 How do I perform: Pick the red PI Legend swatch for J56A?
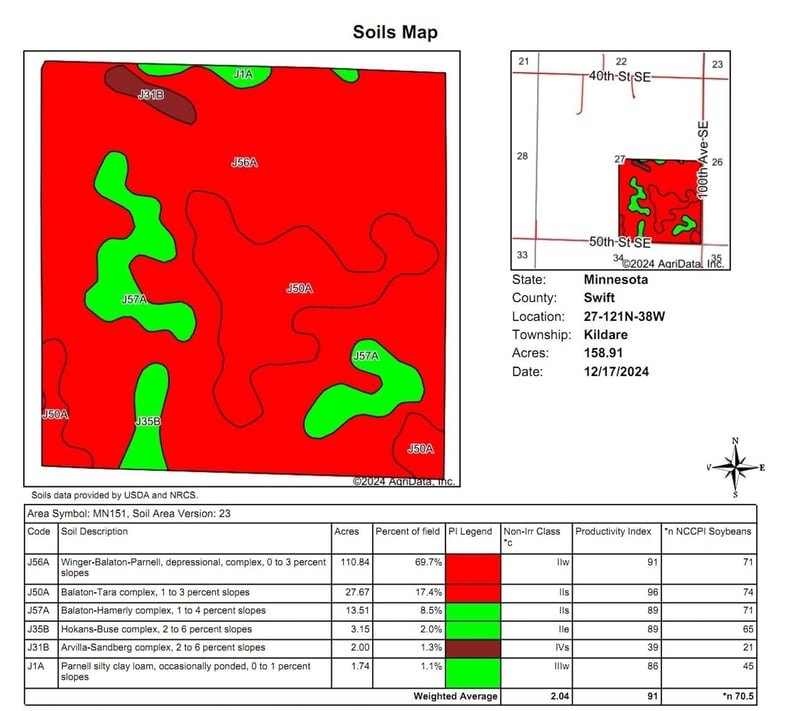point(473,569)
